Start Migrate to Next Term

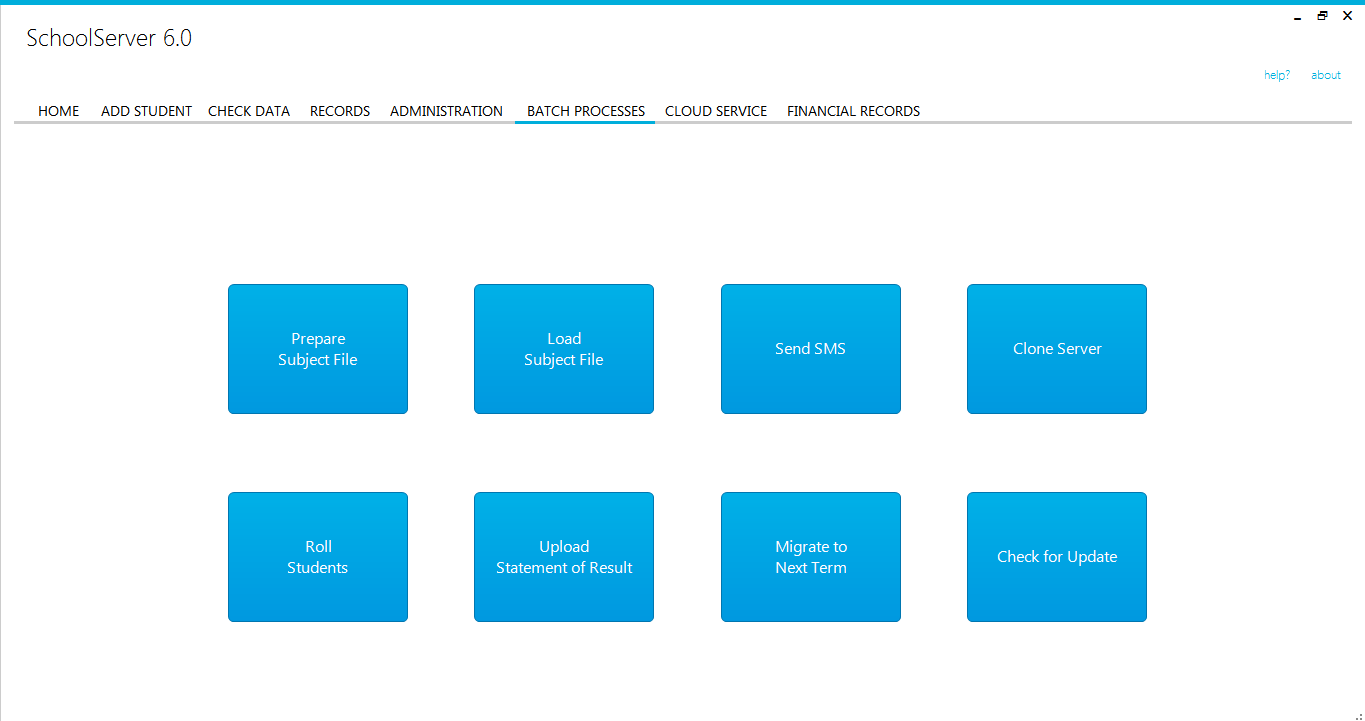point(810,557)
